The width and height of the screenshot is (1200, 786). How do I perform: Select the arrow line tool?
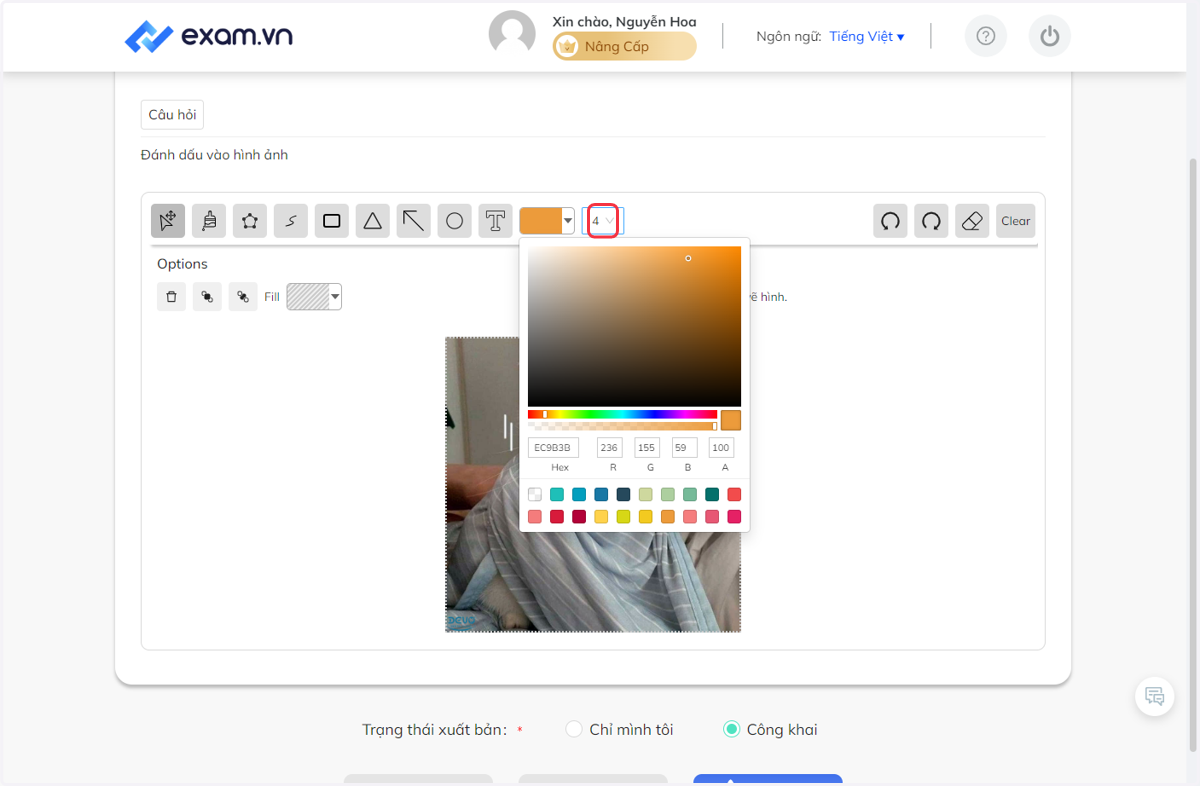414,221
